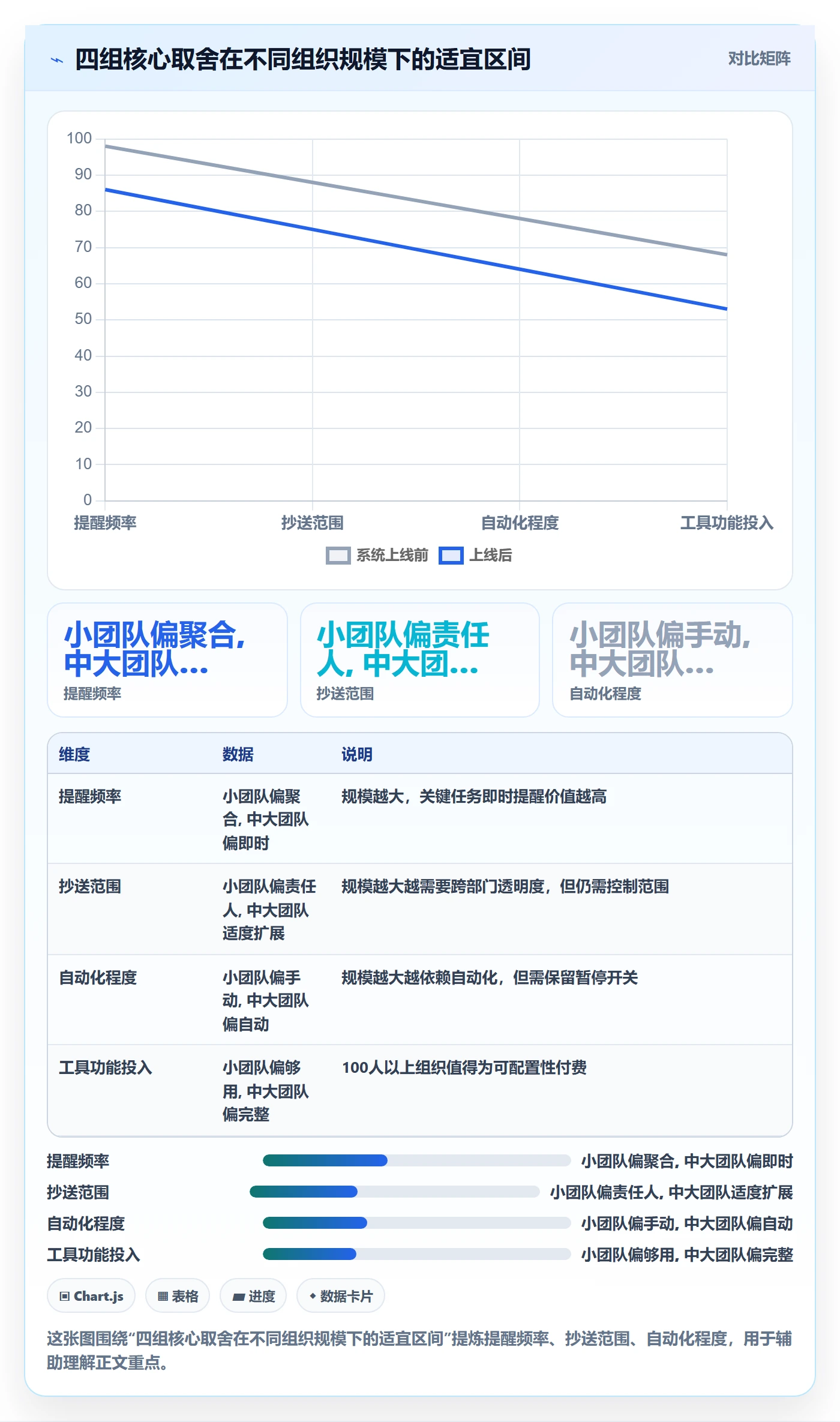Click the "自动化程度" x-axis label on the chart
The width and height of the screenshot is (840, 1422).
(x=520, y=523)
